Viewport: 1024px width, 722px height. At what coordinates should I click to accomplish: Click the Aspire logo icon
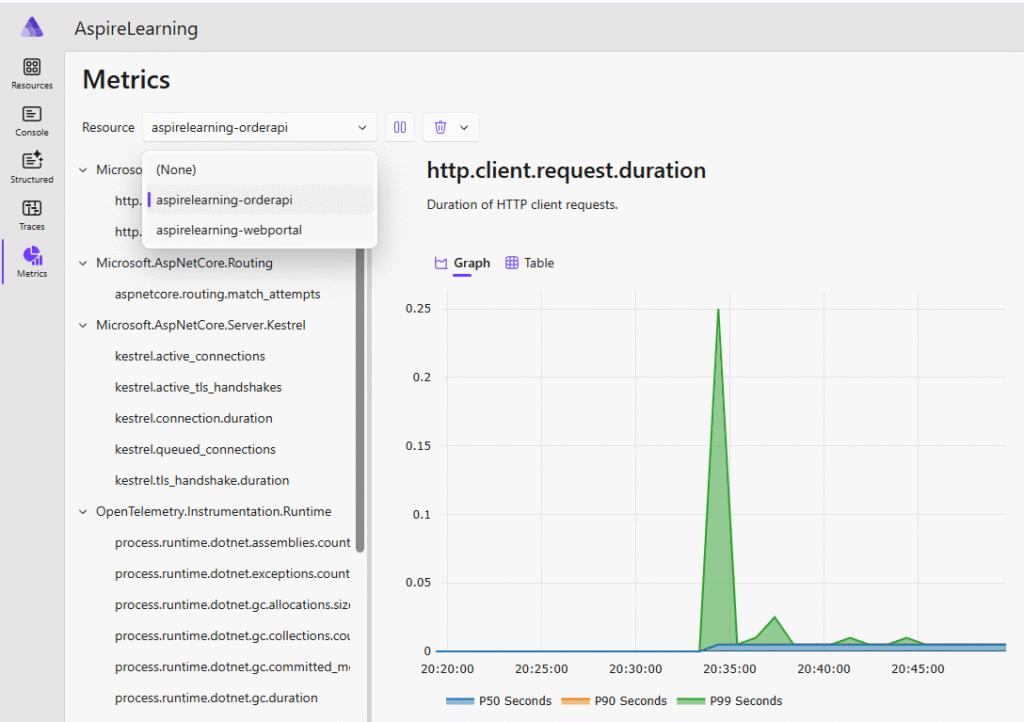point(32,27)
